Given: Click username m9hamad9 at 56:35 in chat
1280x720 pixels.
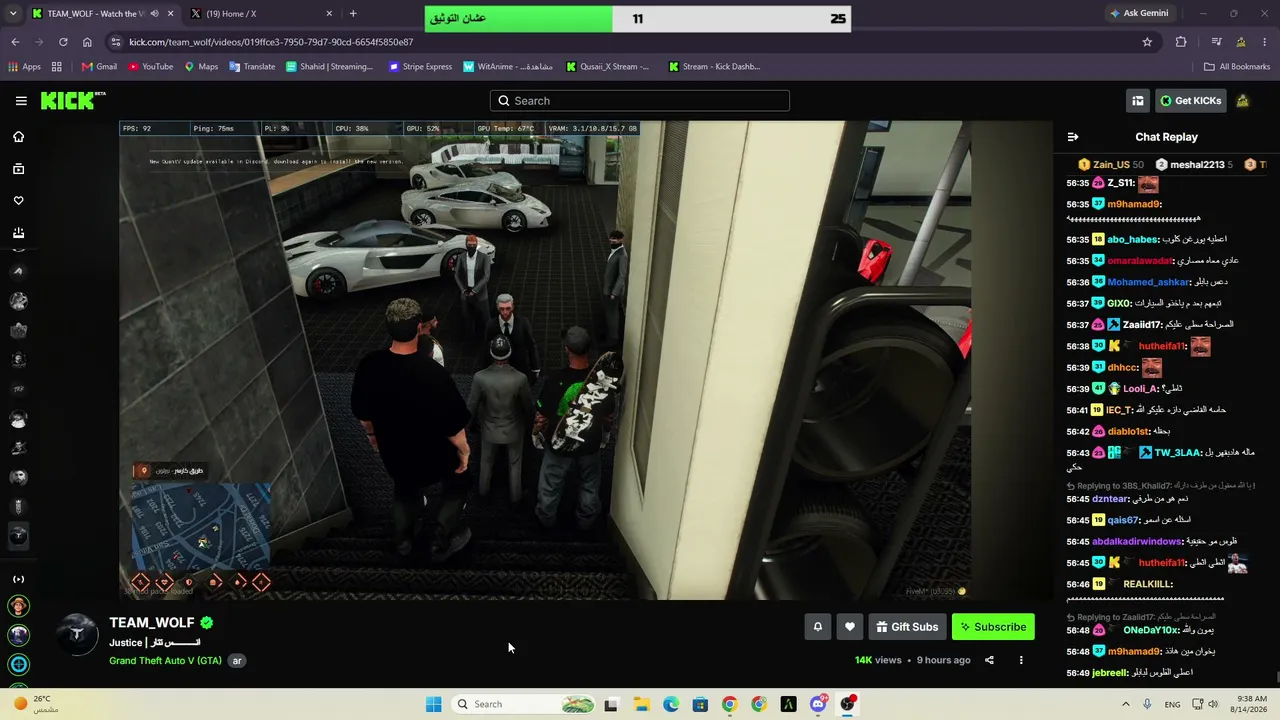Looking at the screenshot, I should click(x=1133, y=204).
